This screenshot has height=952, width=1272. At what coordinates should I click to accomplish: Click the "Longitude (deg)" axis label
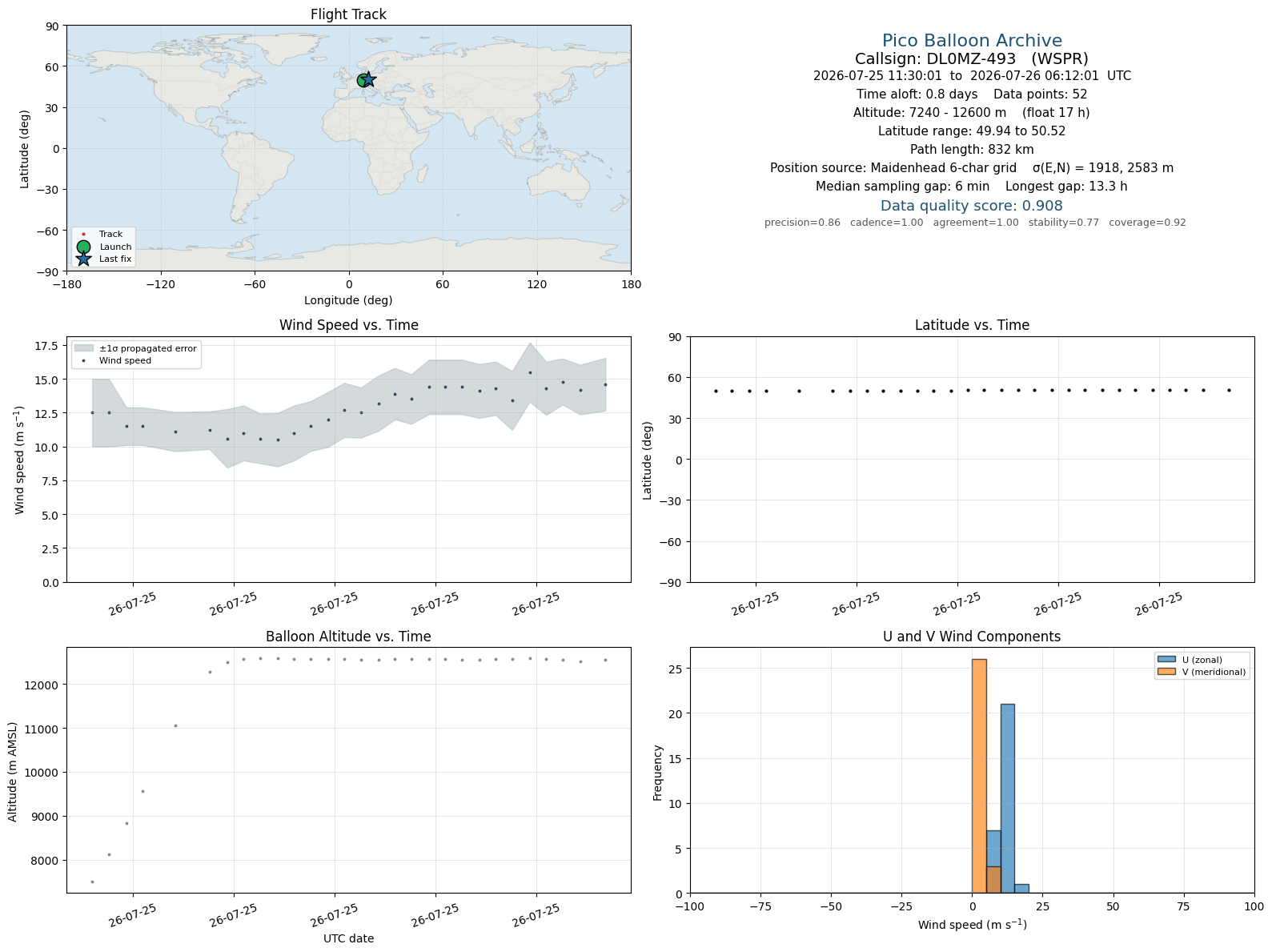[x=348, y=300]
